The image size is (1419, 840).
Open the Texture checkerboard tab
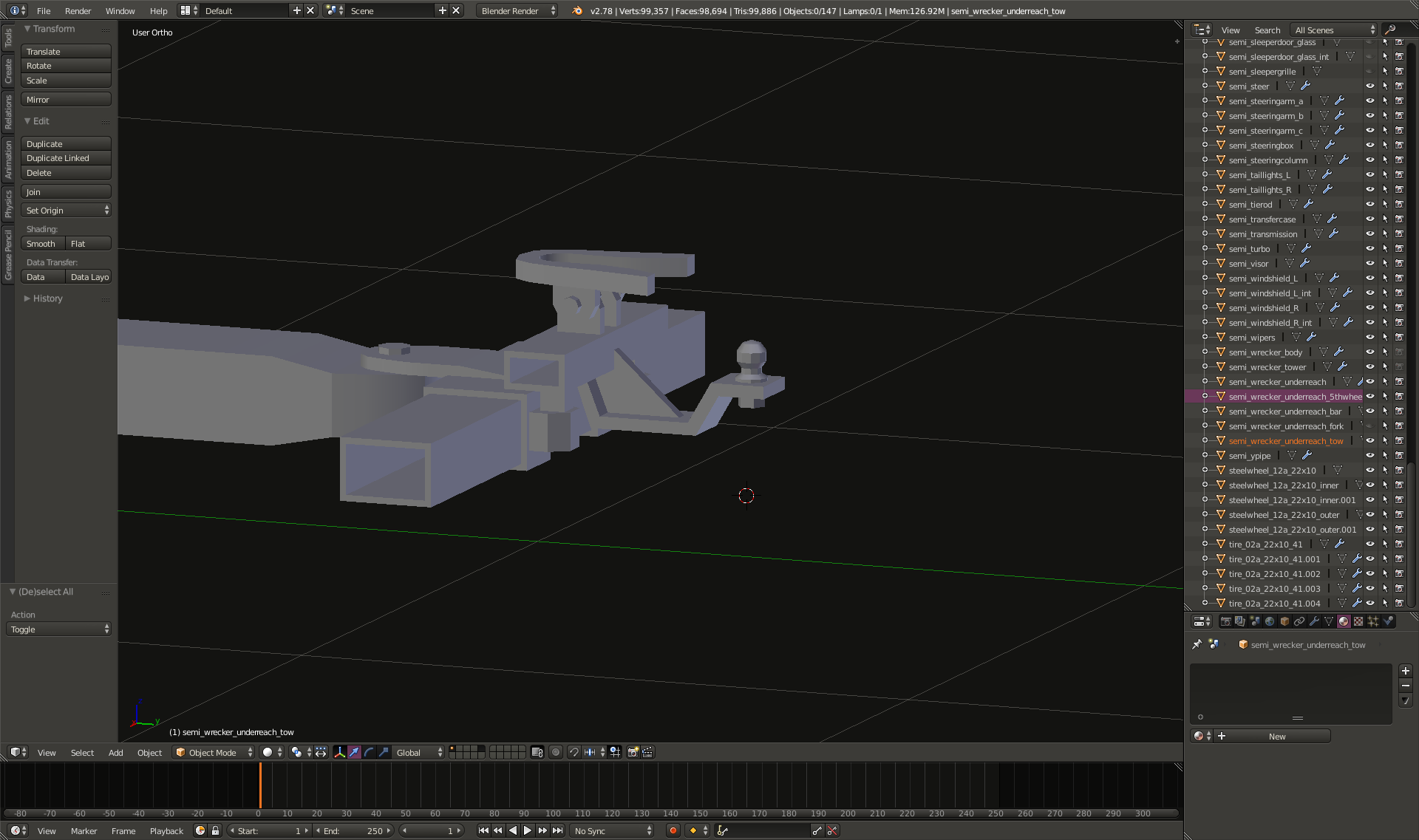[1358, 621]
